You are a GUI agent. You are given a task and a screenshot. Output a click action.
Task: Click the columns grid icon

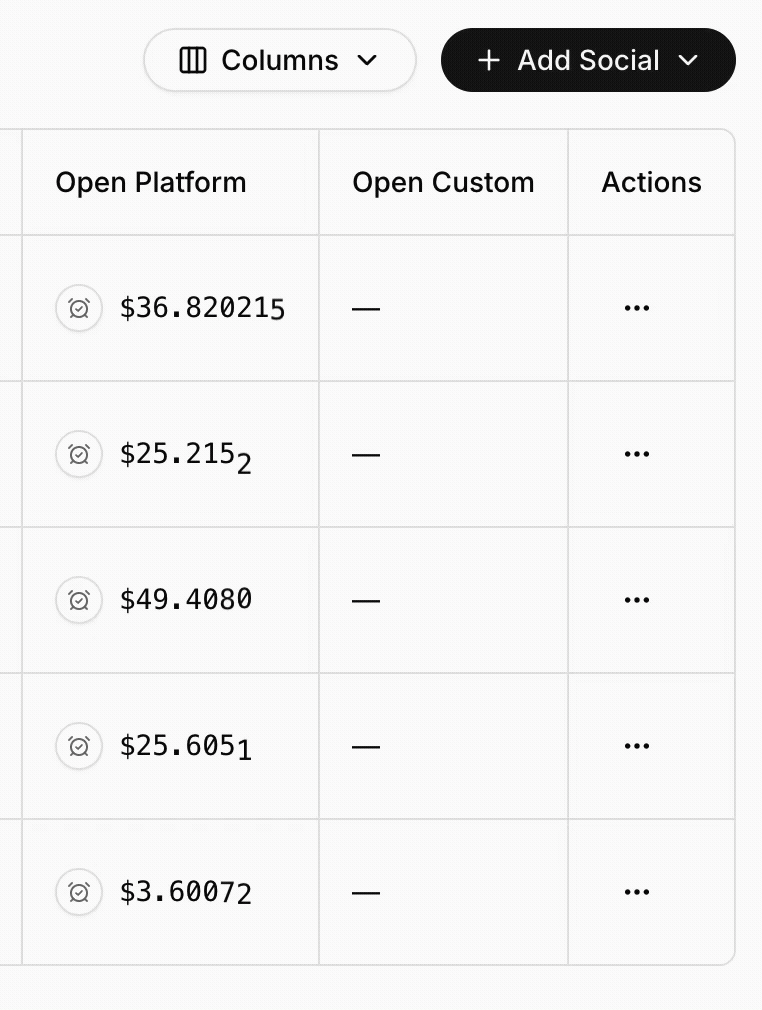coord(192,60)
